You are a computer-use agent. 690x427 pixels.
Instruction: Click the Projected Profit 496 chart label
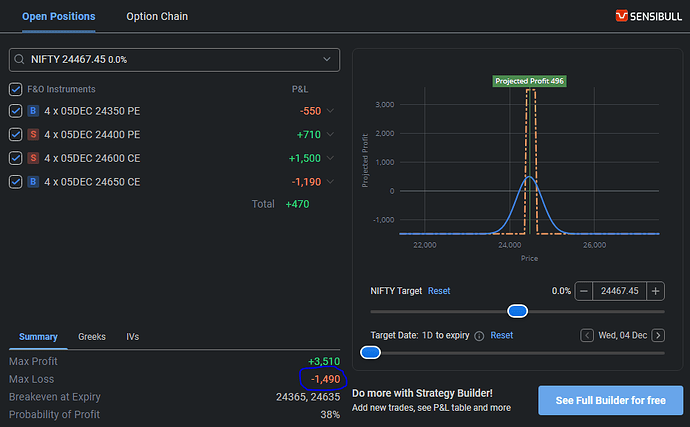(x=529, y=81)
